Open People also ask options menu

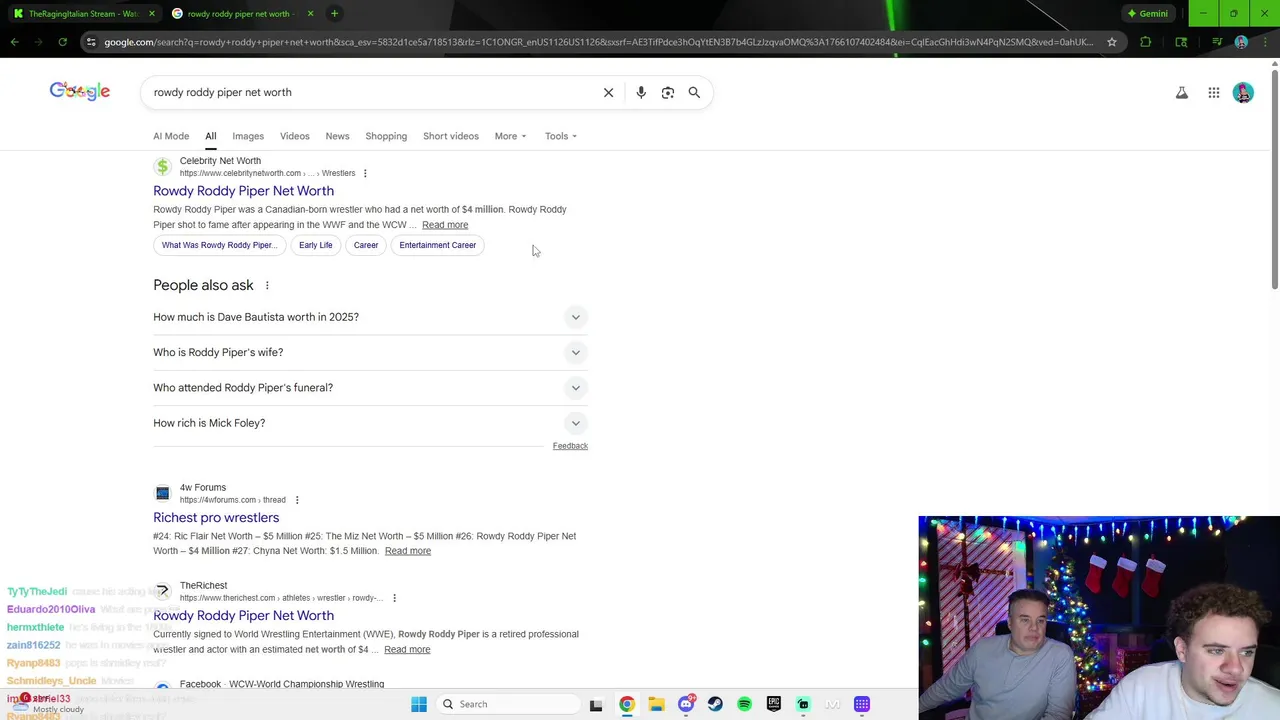pos(267,285)
